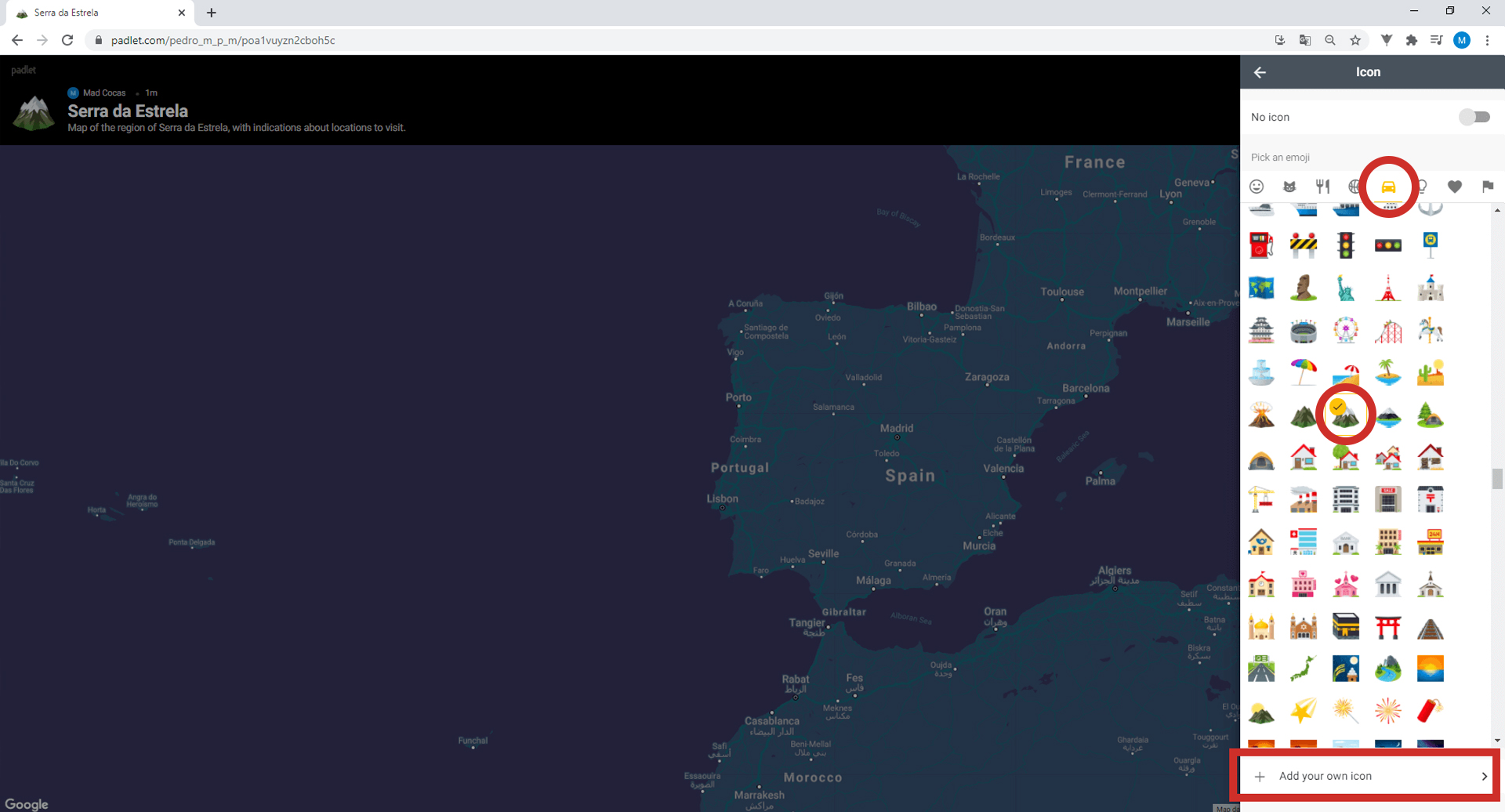Pick the desert with cactus emoji
The width and height of the screenshot is (1505, 812).
pos(1431,372)
